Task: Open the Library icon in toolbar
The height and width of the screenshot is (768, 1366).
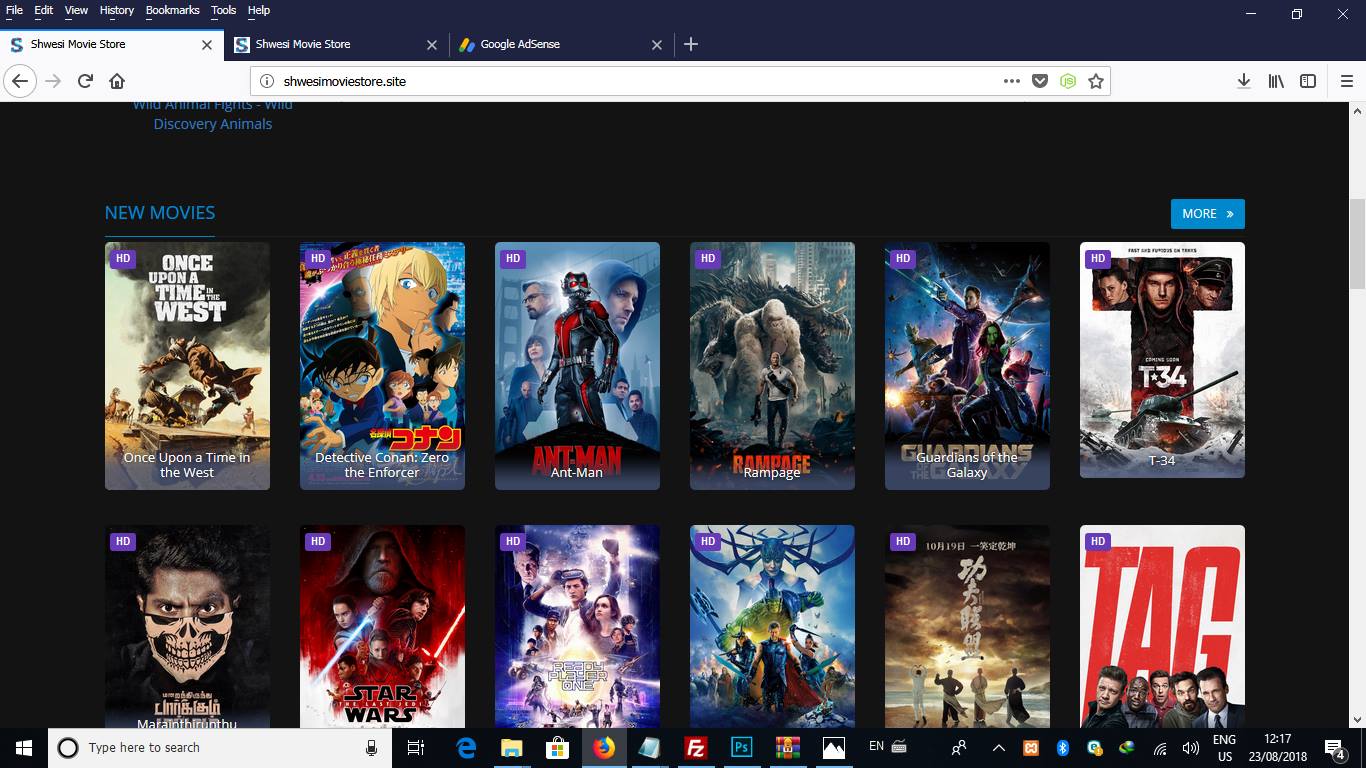Action: click(1276, 81)
